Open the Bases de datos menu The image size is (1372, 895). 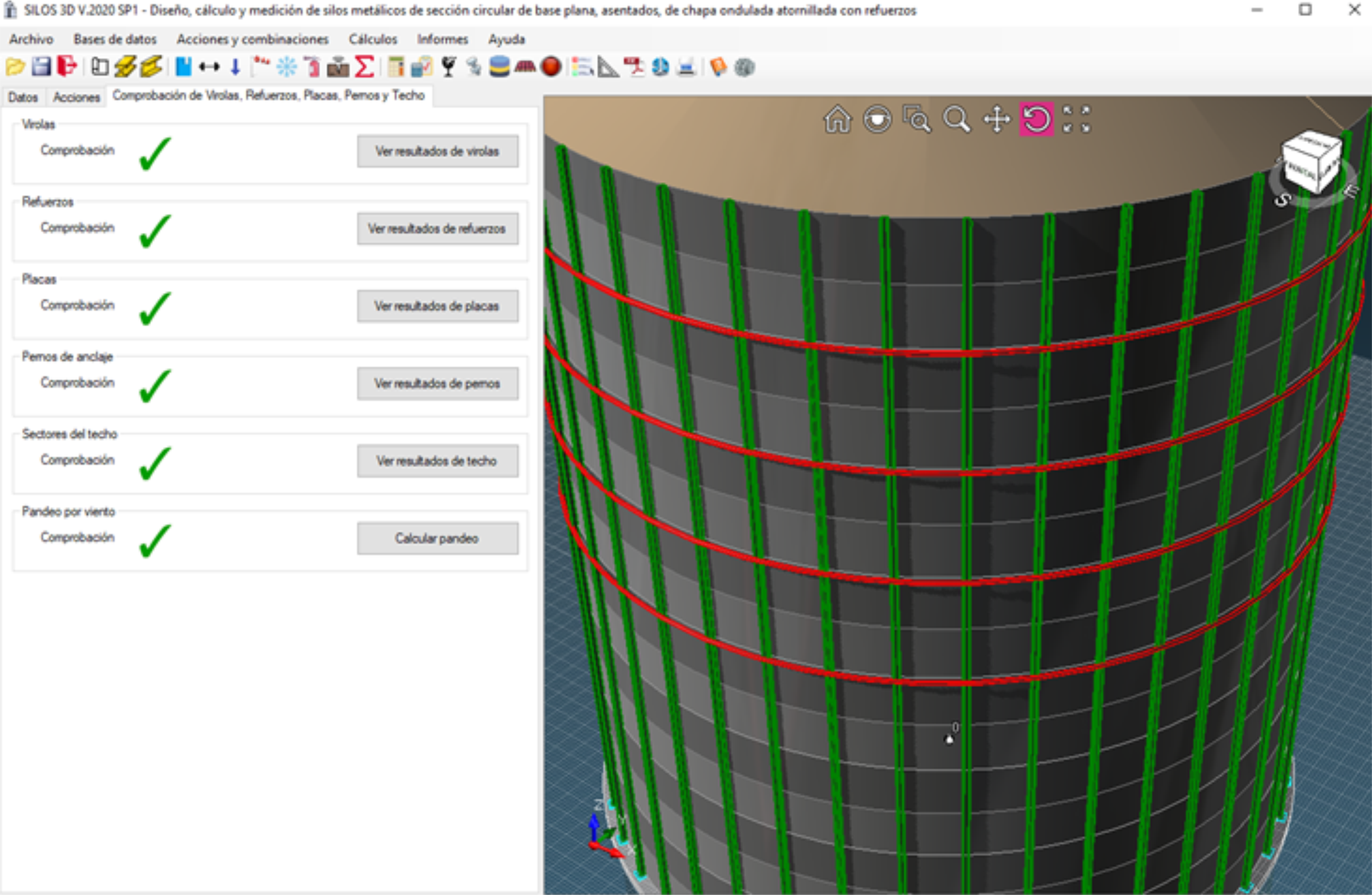click(115, 39)
